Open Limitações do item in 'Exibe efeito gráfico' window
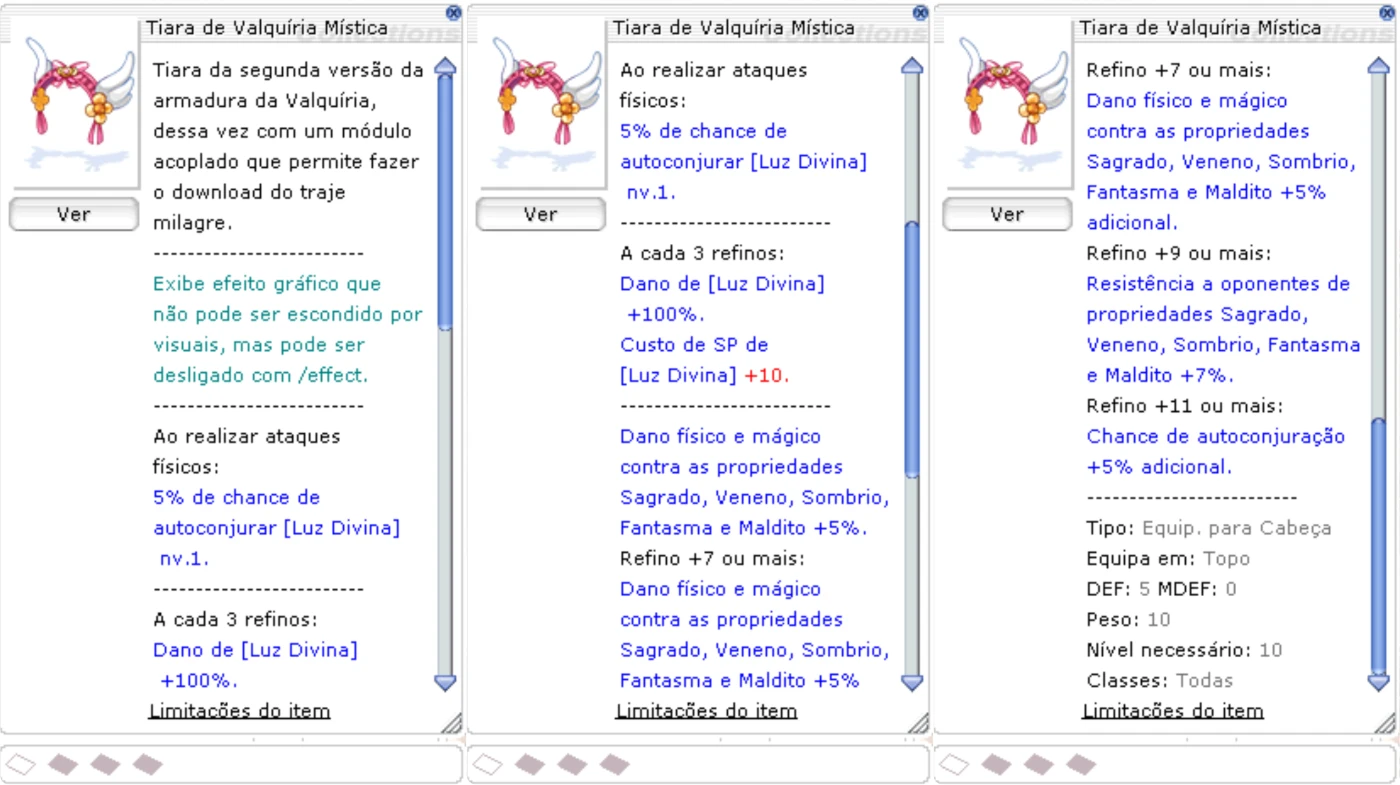The image size is (1400, 785). pyautogui.click(x=239, y=711)
